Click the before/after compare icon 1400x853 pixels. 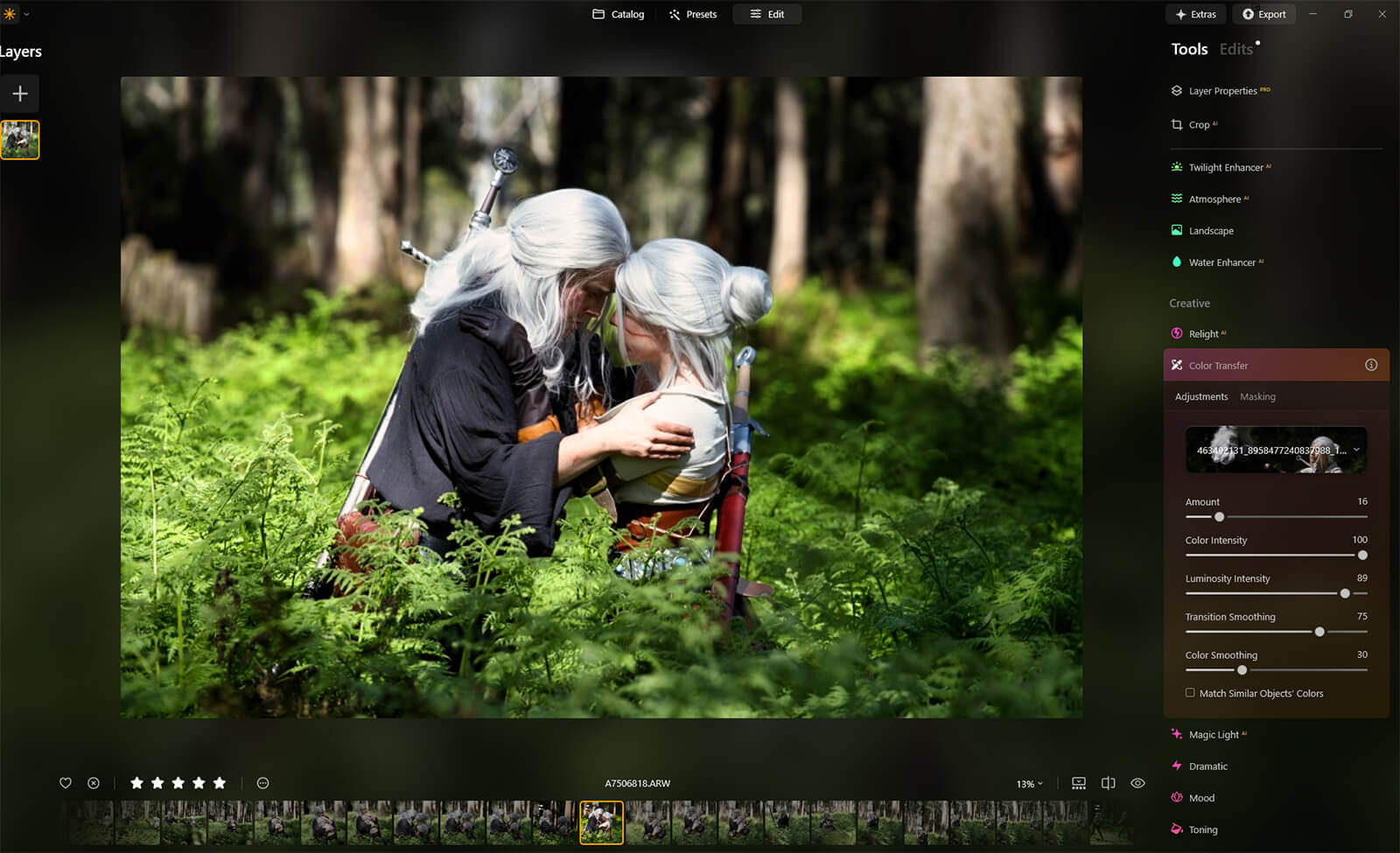click(x=1108, y=783)
